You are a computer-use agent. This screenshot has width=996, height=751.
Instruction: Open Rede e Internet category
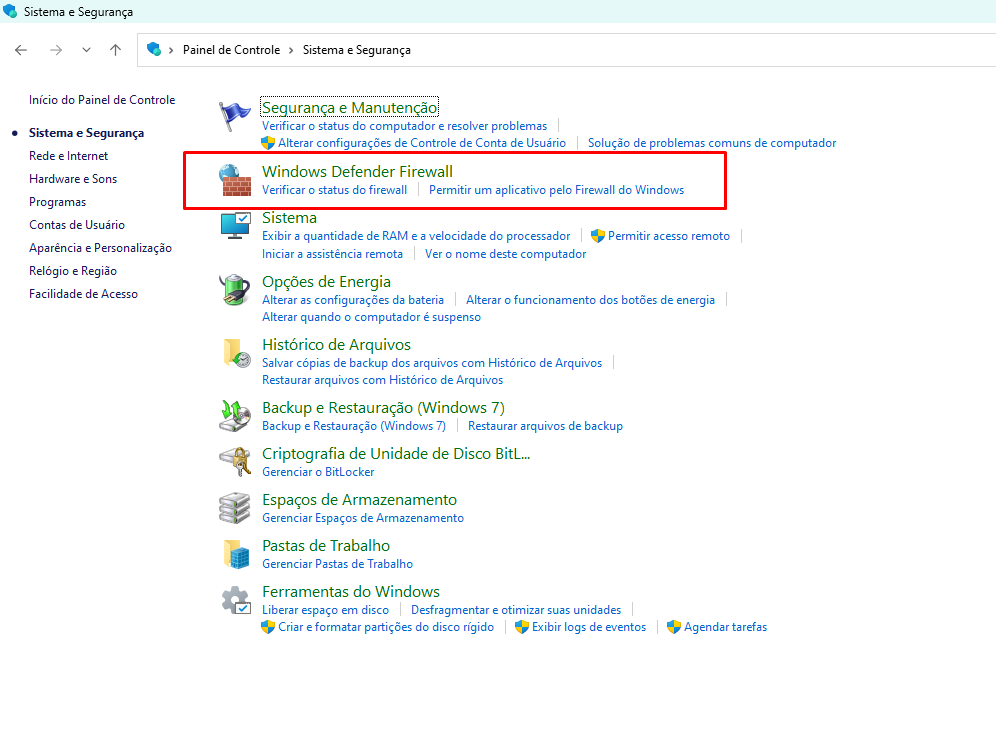pos(69,156)
